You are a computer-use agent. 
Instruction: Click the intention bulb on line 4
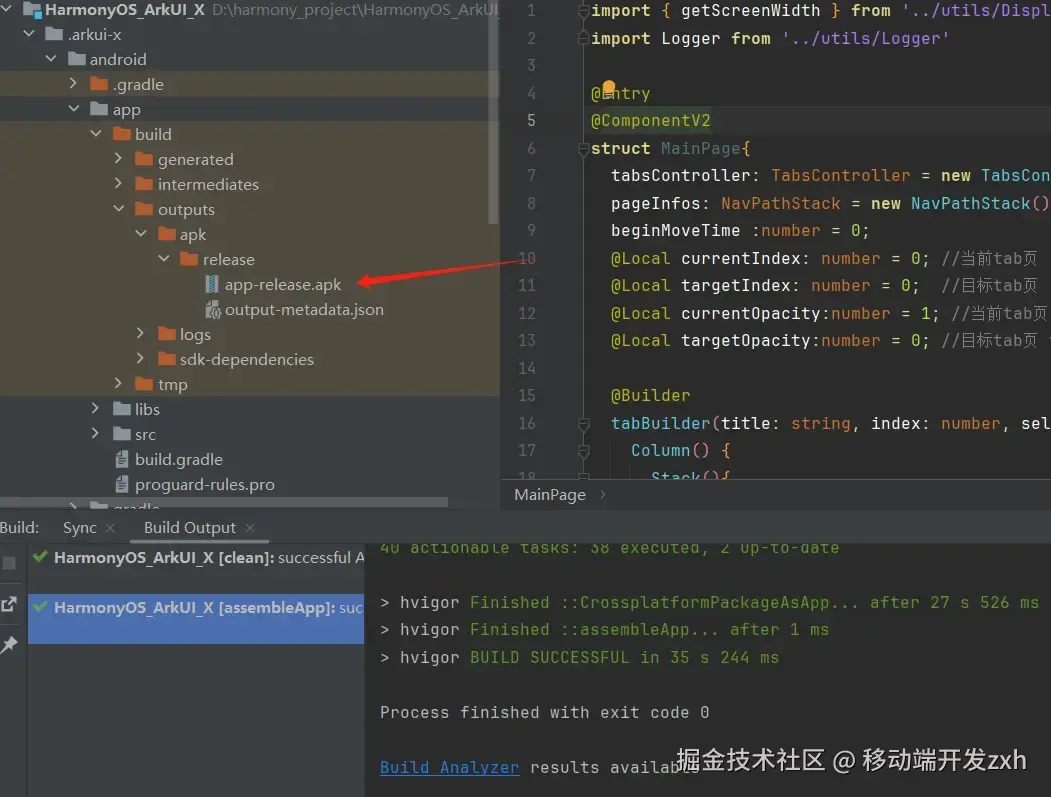609,88
